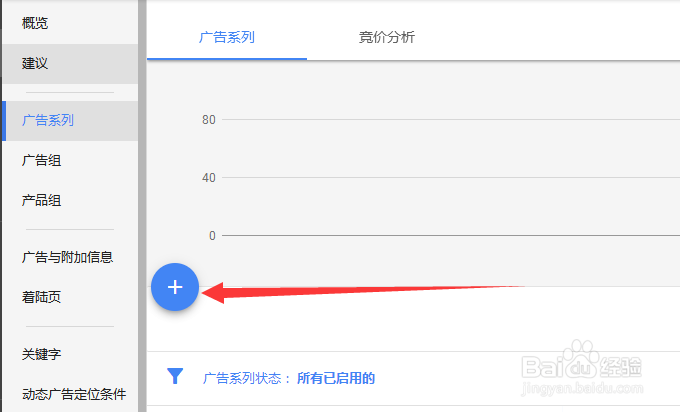The image size is (680, 412).
Task: Click the 所有已启用的 filter value
Action: pyautogui.click(x=336, y=378)
